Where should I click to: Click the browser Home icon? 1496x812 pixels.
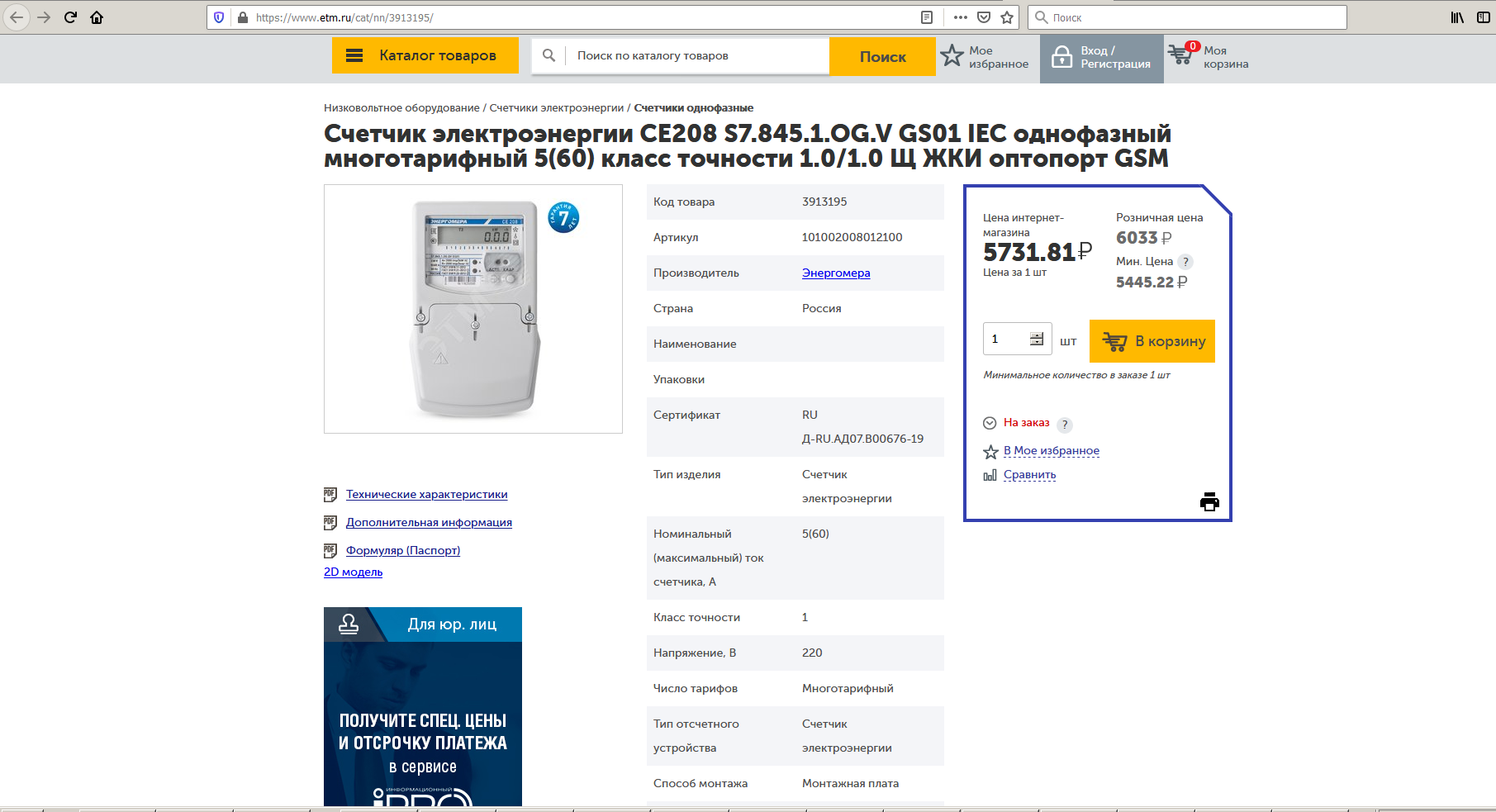pos(97,17)
